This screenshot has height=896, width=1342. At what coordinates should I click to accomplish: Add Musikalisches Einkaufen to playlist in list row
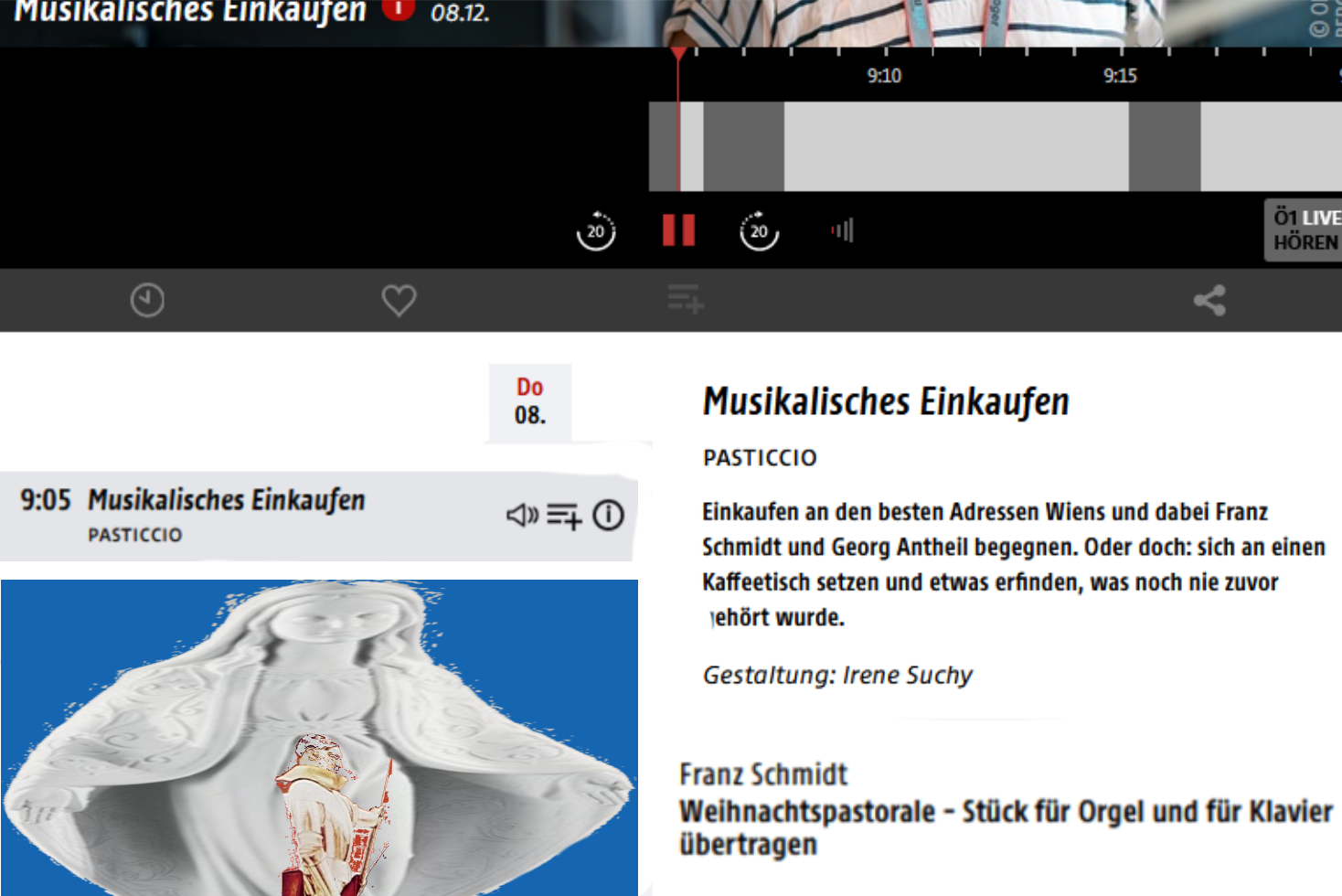564,517
